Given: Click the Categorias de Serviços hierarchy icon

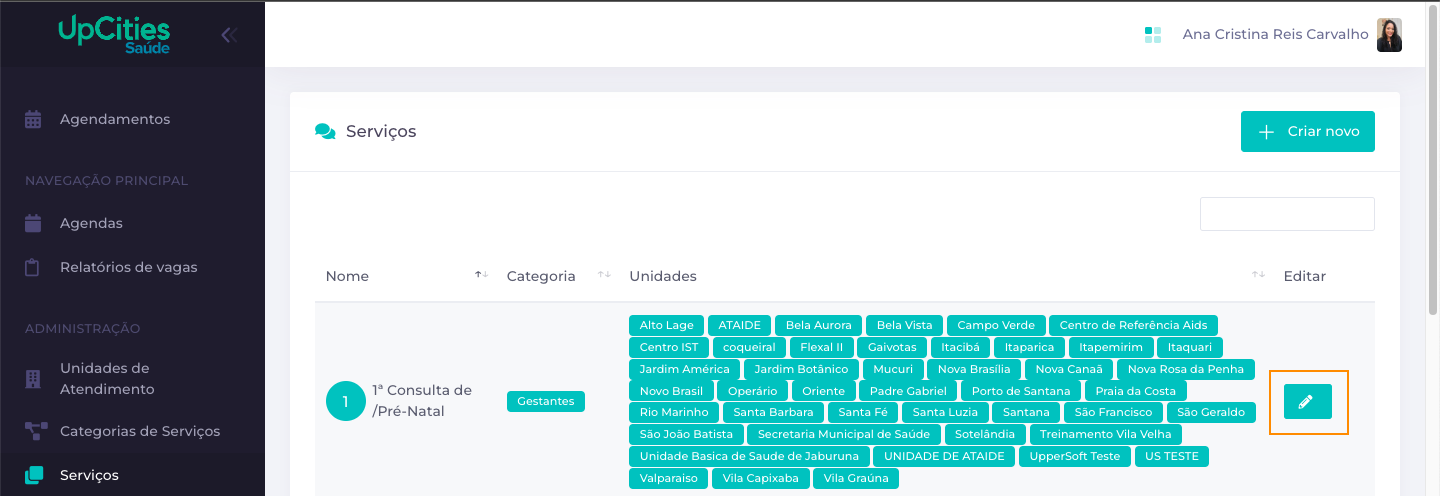Looking at the screenshot, I should click(35, 431).
